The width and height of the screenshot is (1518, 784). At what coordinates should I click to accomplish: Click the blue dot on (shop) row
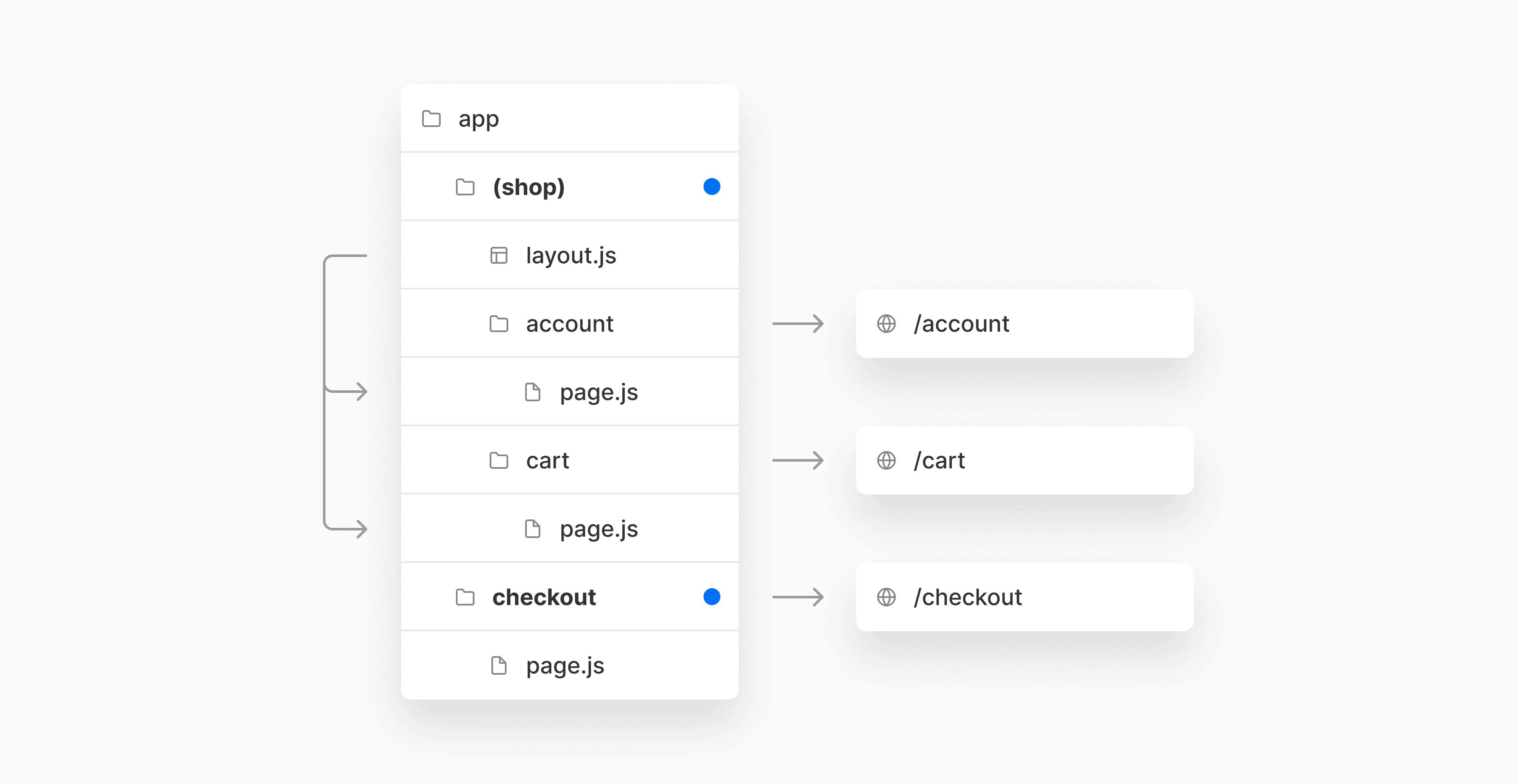coord(712,187)
